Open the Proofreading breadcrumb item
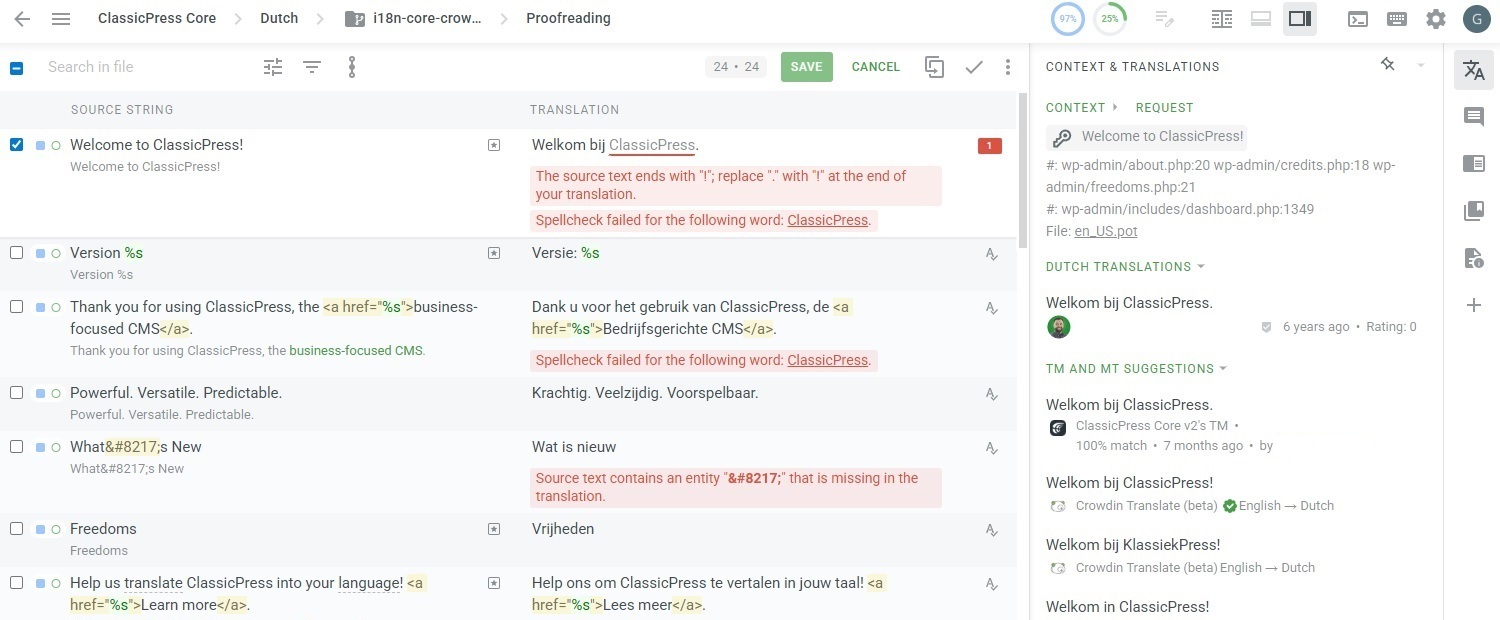The image size is (1500, 620). coord(568,18)
